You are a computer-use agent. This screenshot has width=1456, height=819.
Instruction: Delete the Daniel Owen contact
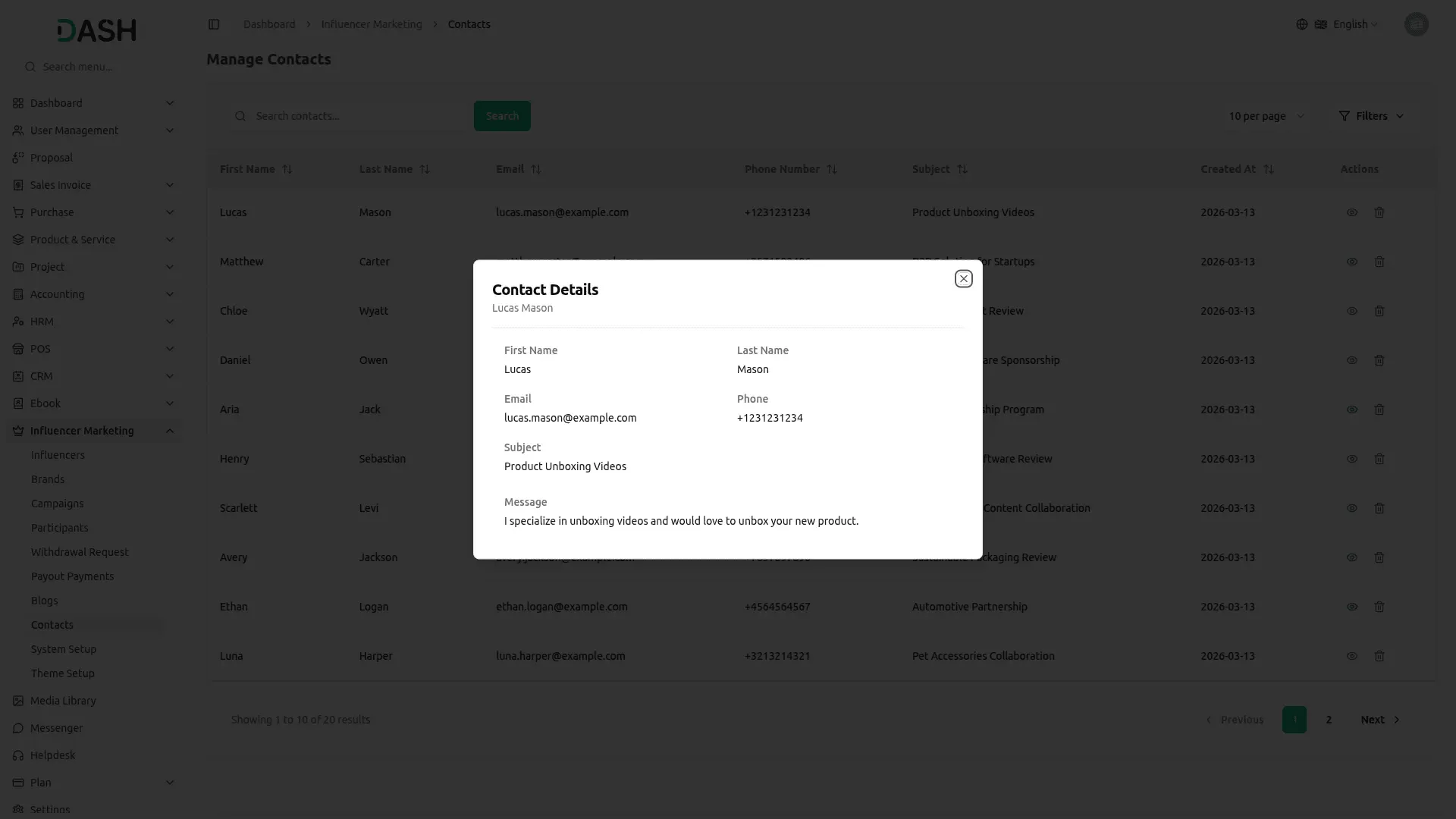tap(1379, 360)
